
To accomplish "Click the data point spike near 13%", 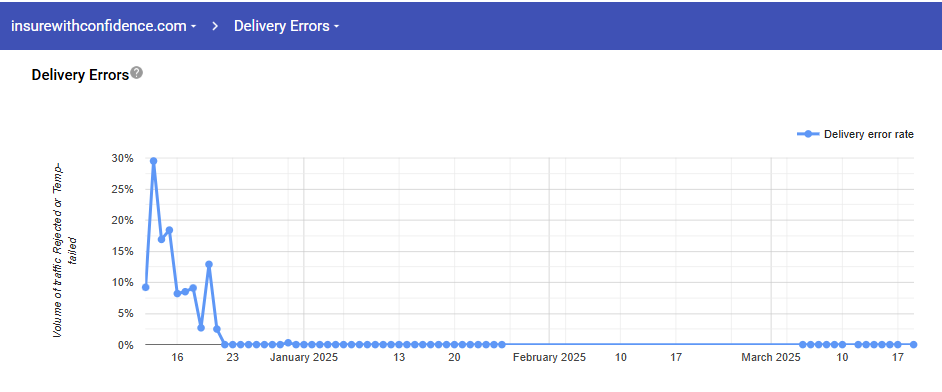I will (208, 264).
